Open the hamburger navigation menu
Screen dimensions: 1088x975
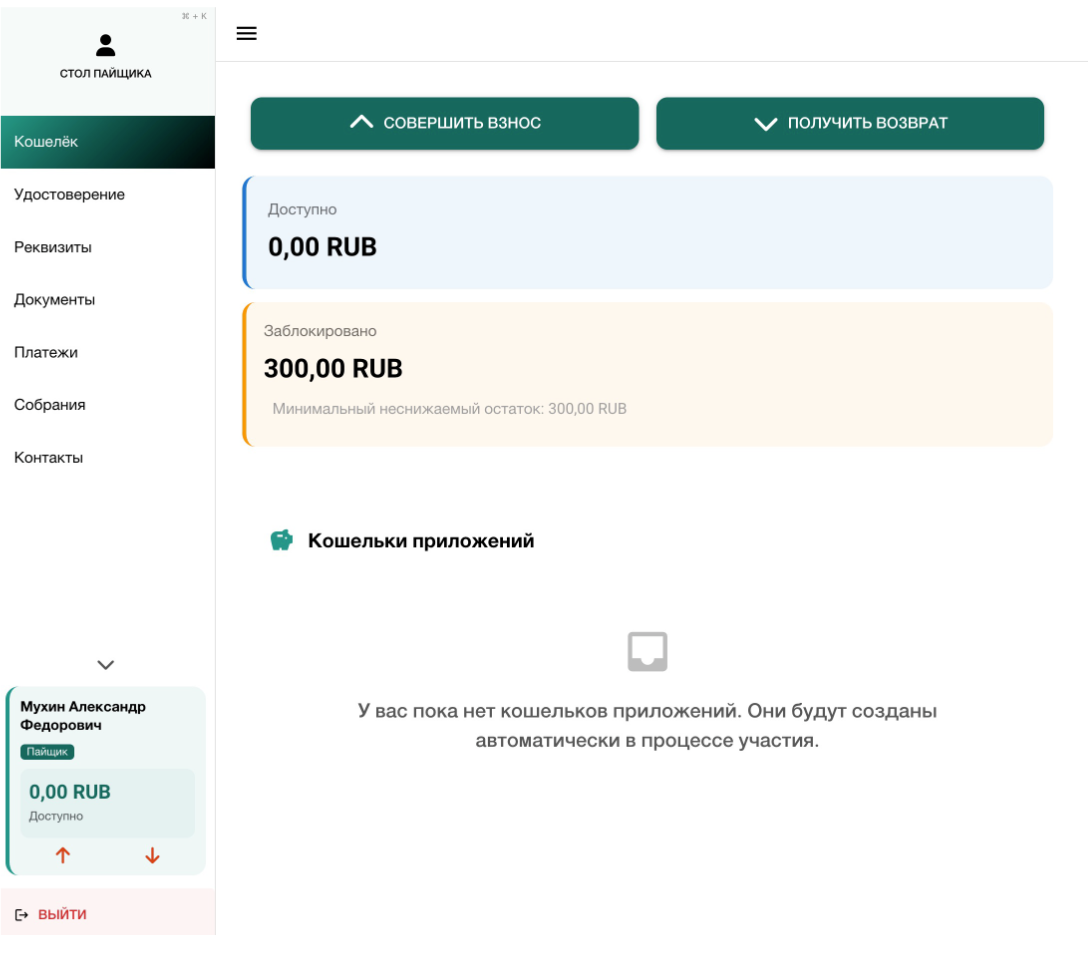click(x=246, y=33)
